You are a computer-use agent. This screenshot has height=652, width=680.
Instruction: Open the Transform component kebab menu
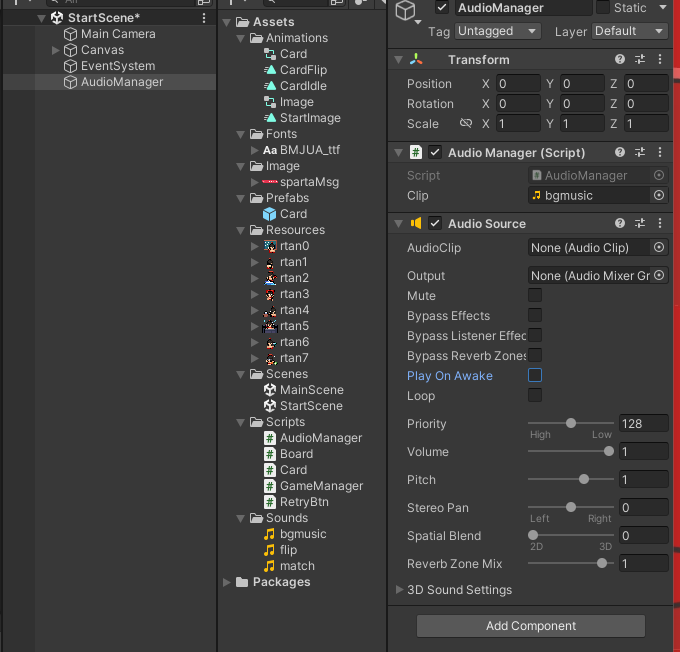pos(660,59)
